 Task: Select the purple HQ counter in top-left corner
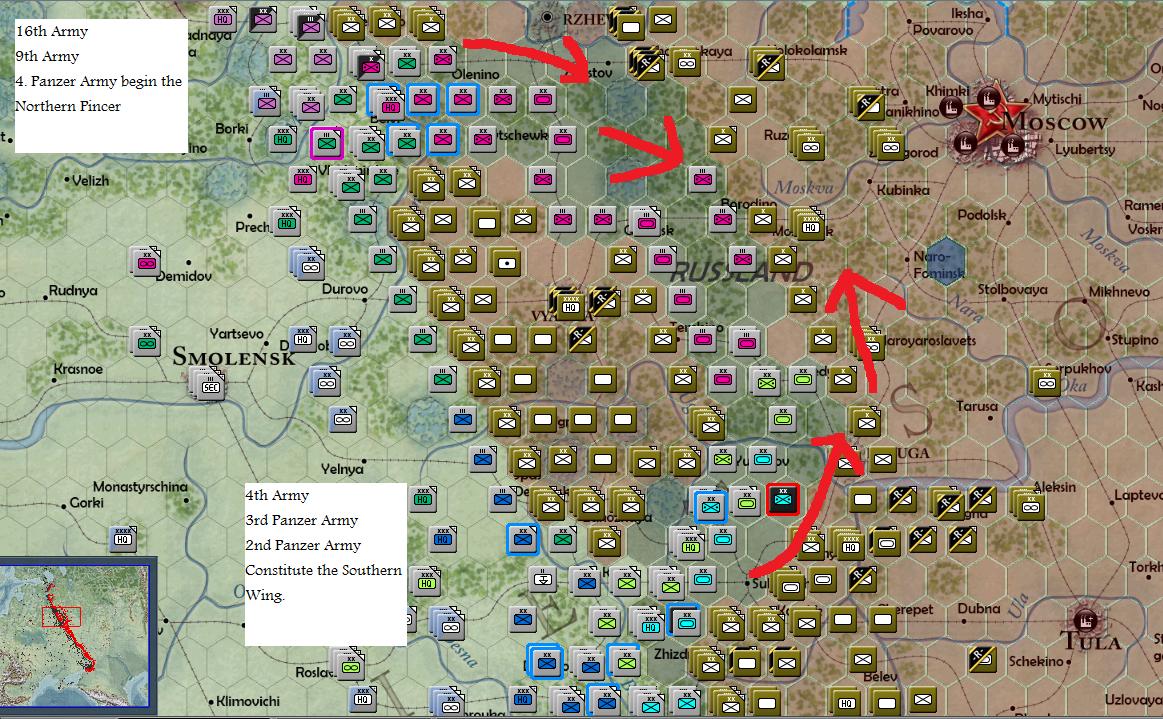[x=223, y=19]
